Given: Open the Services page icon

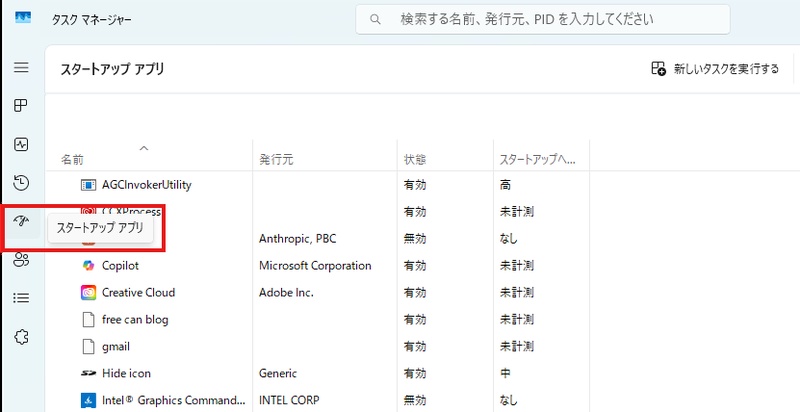Looking at the screenshot, I should 21,337.
